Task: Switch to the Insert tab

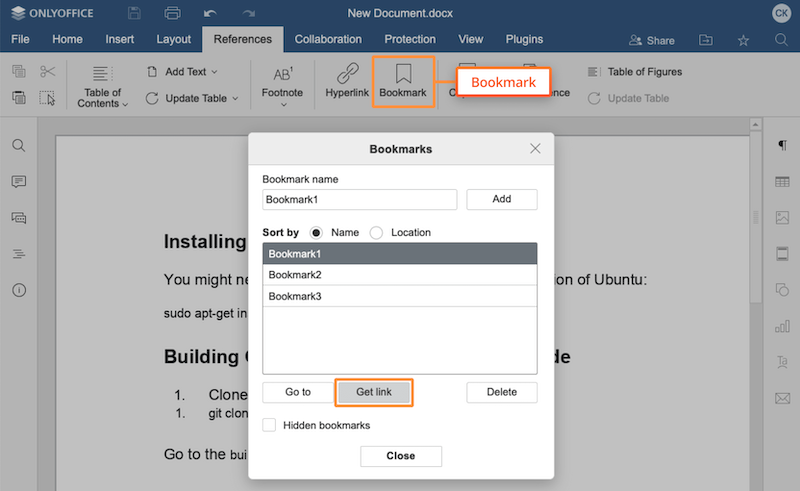Action: (x=119, y=40)
